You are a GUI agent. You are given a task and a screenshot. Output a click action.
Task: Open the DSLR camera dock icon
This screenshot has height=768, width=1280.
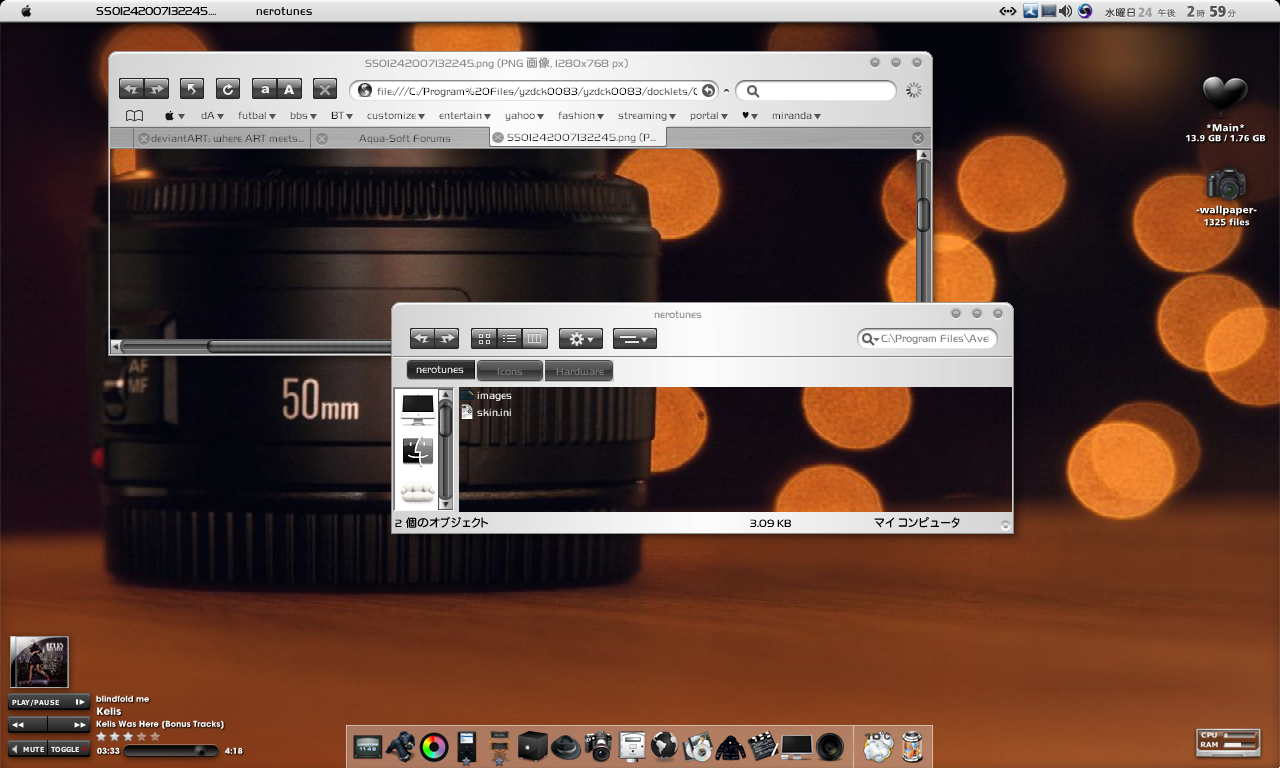pyautogui.click(x=598, y=746)
